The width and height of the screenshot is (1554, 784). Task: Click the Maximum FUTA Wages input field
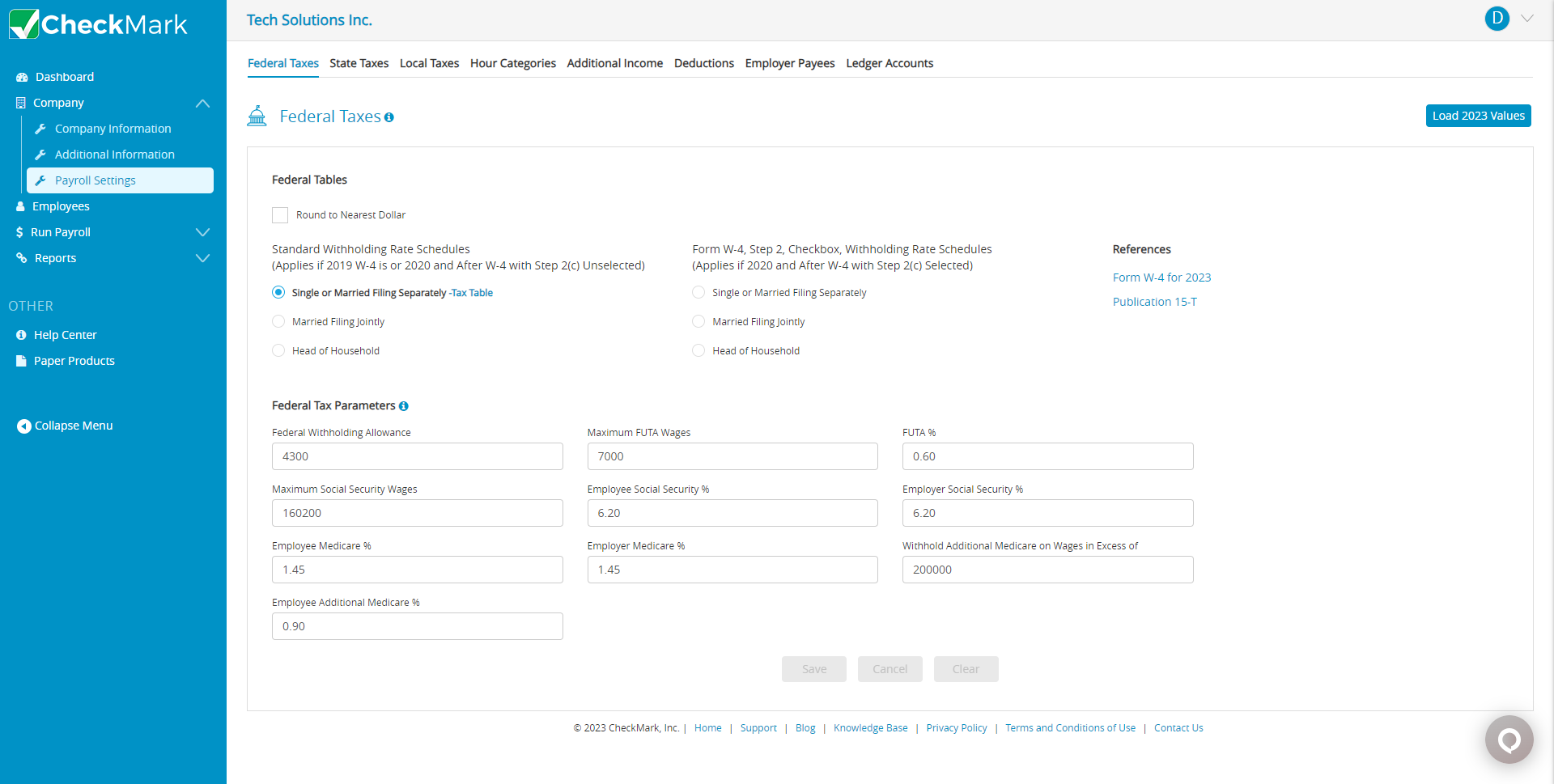pos(732,456)
